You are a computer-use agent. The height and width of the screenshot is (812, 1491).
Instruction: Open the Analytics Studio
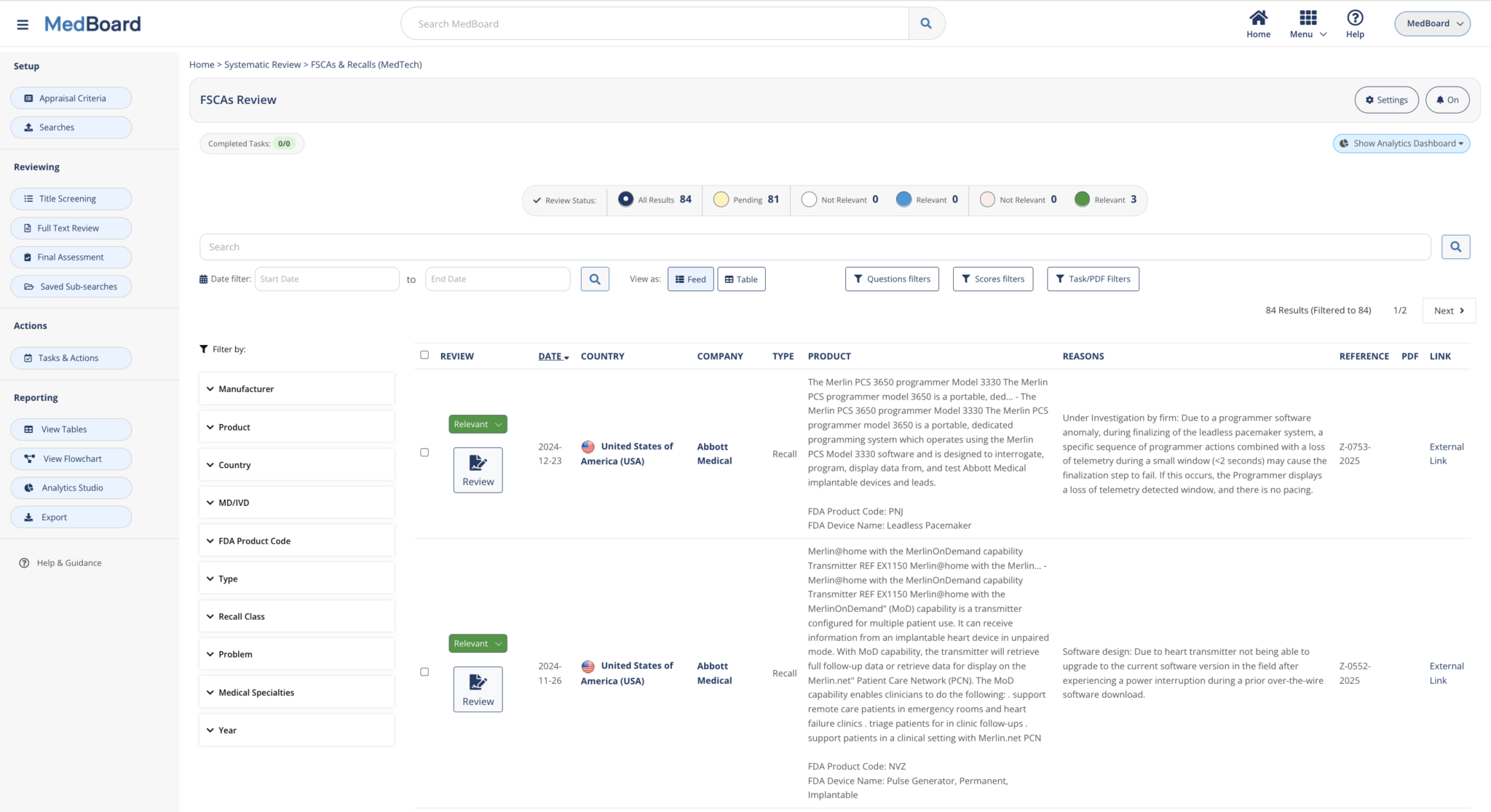tap(71, 487)
